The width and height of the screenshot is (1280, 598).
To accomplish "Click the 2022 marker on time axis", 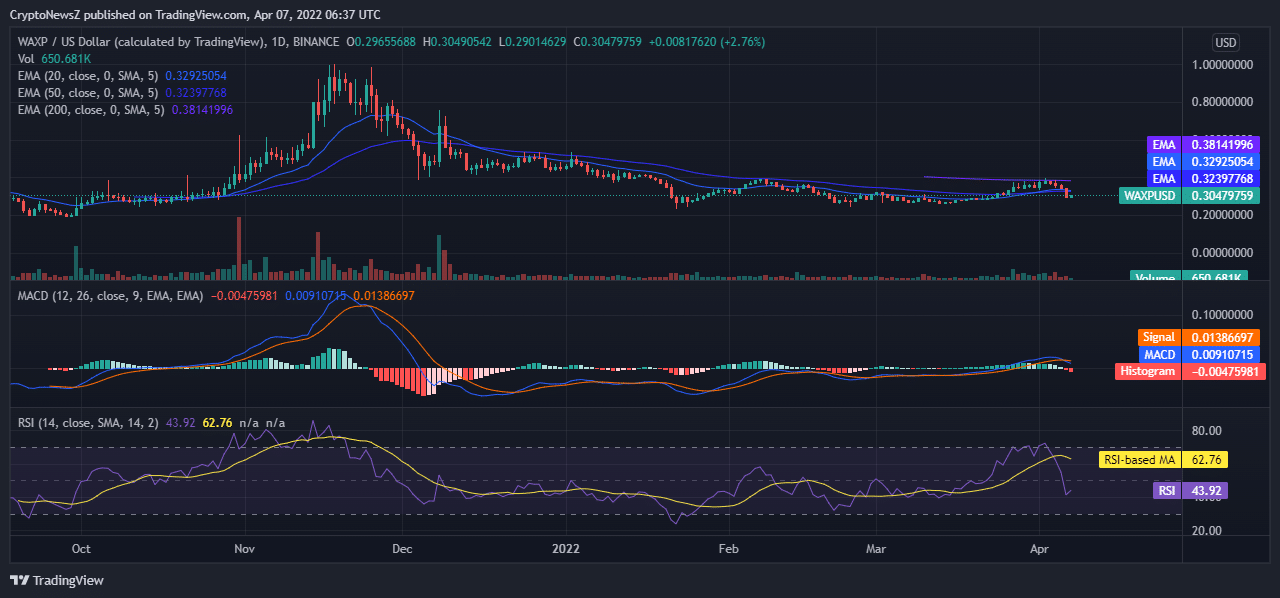I will [566, 548].
